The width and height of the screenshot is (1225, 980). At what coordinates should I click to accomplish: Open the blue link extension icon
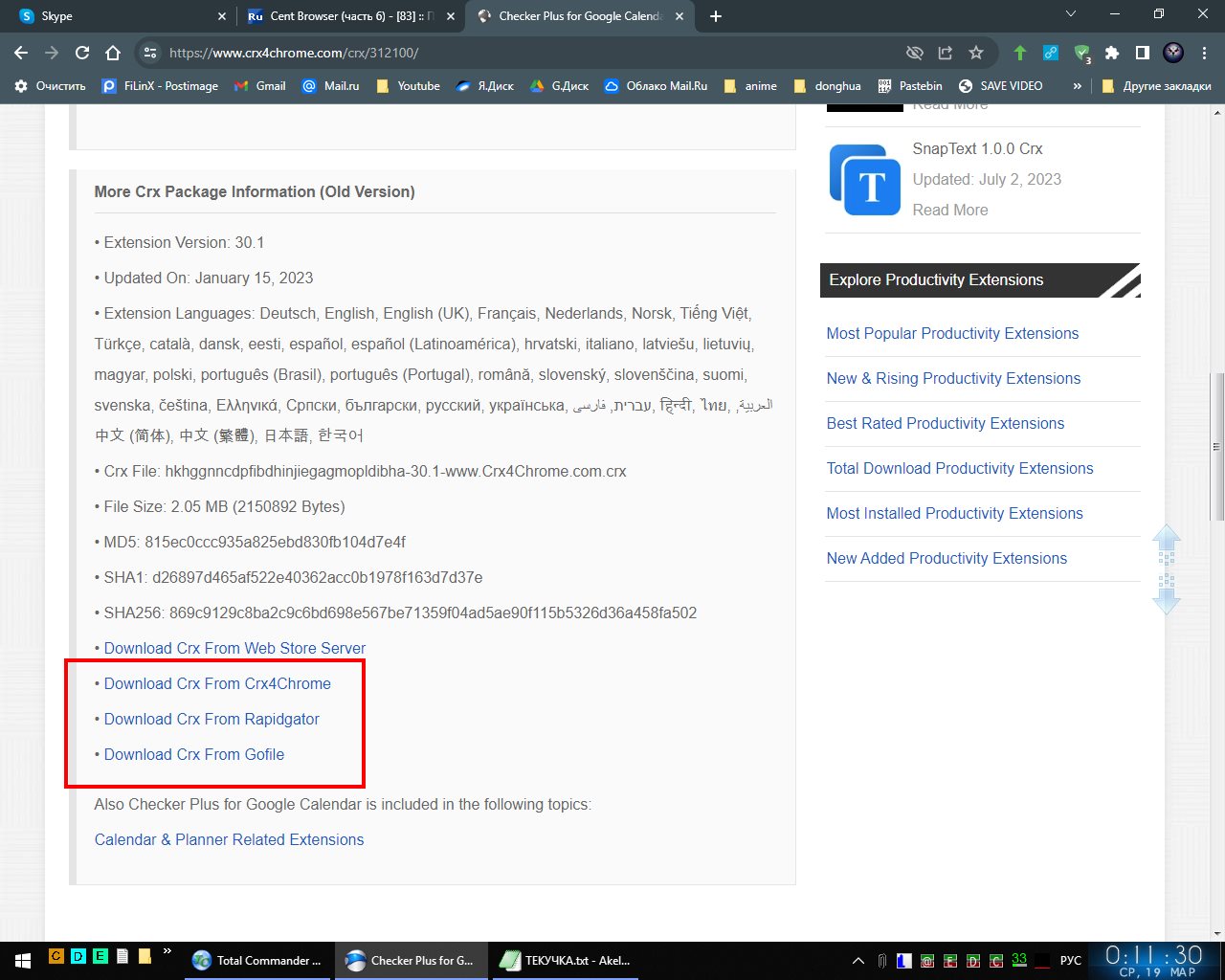tap(1051, 53)
